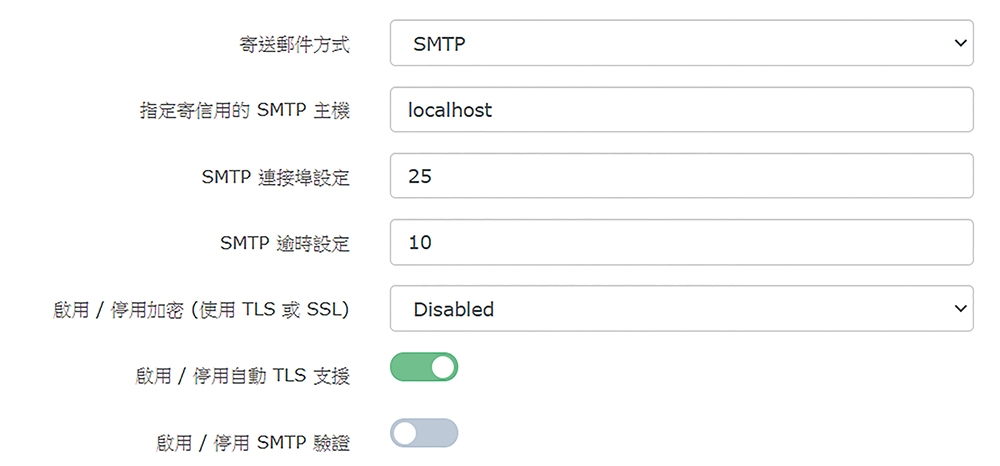
Task: Open the encryption dropdown set to Disabled
Action: (681, 309)
